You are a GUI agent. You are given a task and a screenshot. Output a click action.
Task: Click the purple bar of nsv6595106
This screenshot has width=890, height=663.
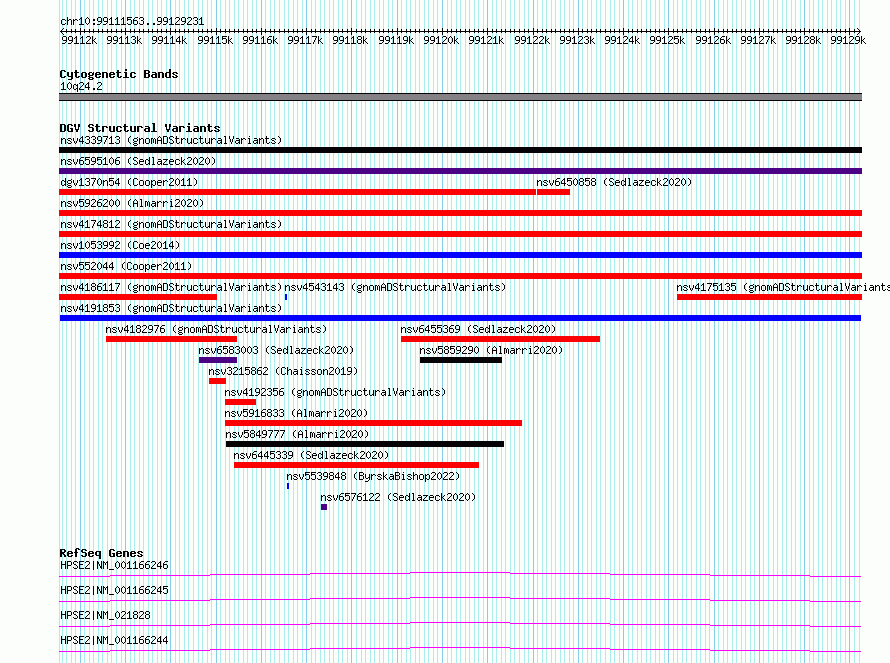pyautogui.click(x=460, y=171)
